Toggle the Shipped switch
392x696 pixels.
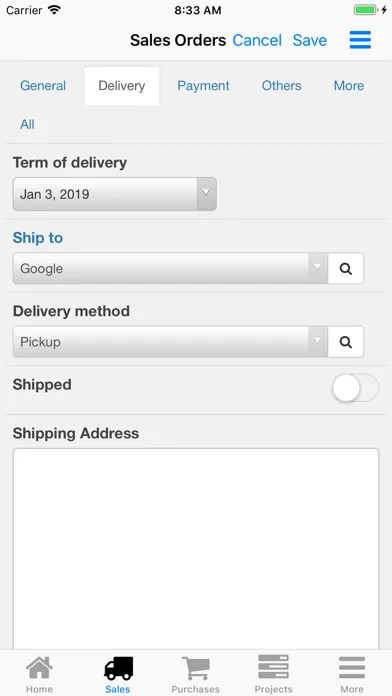click(355, 388)
